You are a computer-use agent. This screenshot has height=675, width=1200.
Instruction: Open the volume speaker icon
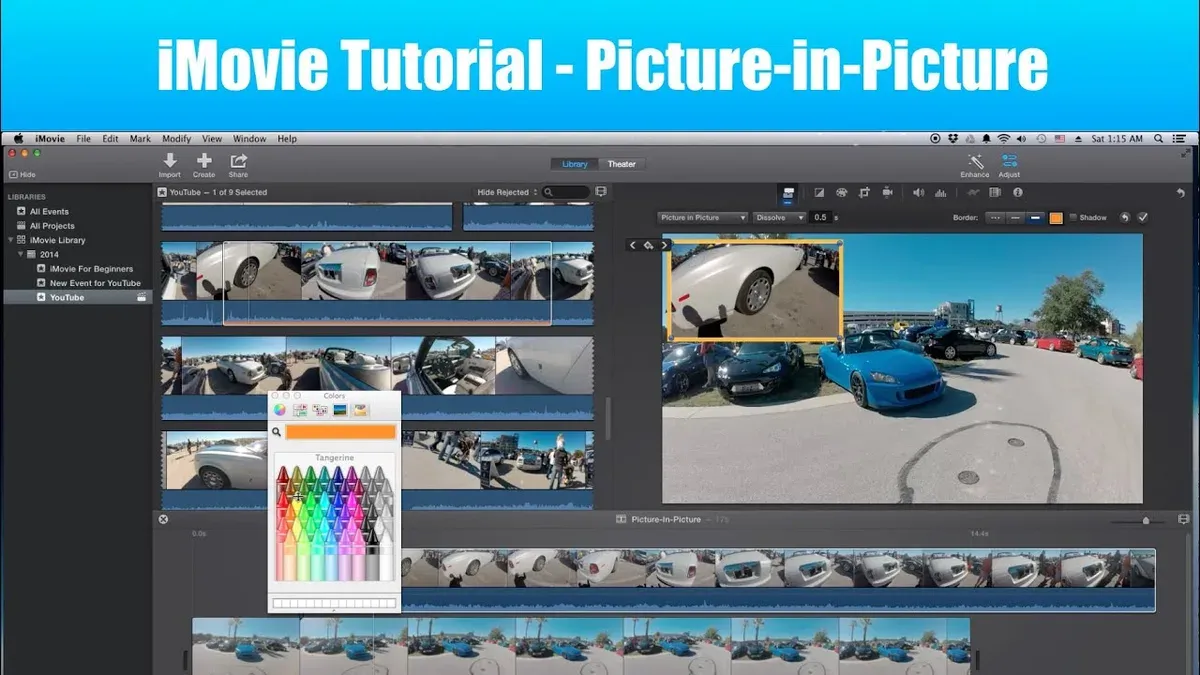tap(918, 192)
